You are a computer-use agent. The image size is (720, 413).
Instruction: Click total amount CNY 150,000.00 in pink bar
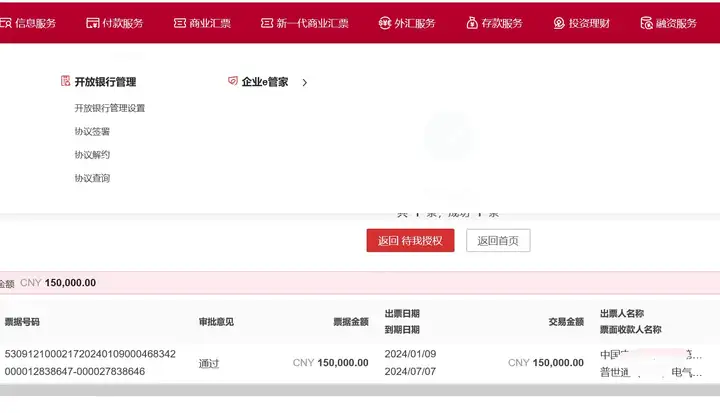[58, 283]
